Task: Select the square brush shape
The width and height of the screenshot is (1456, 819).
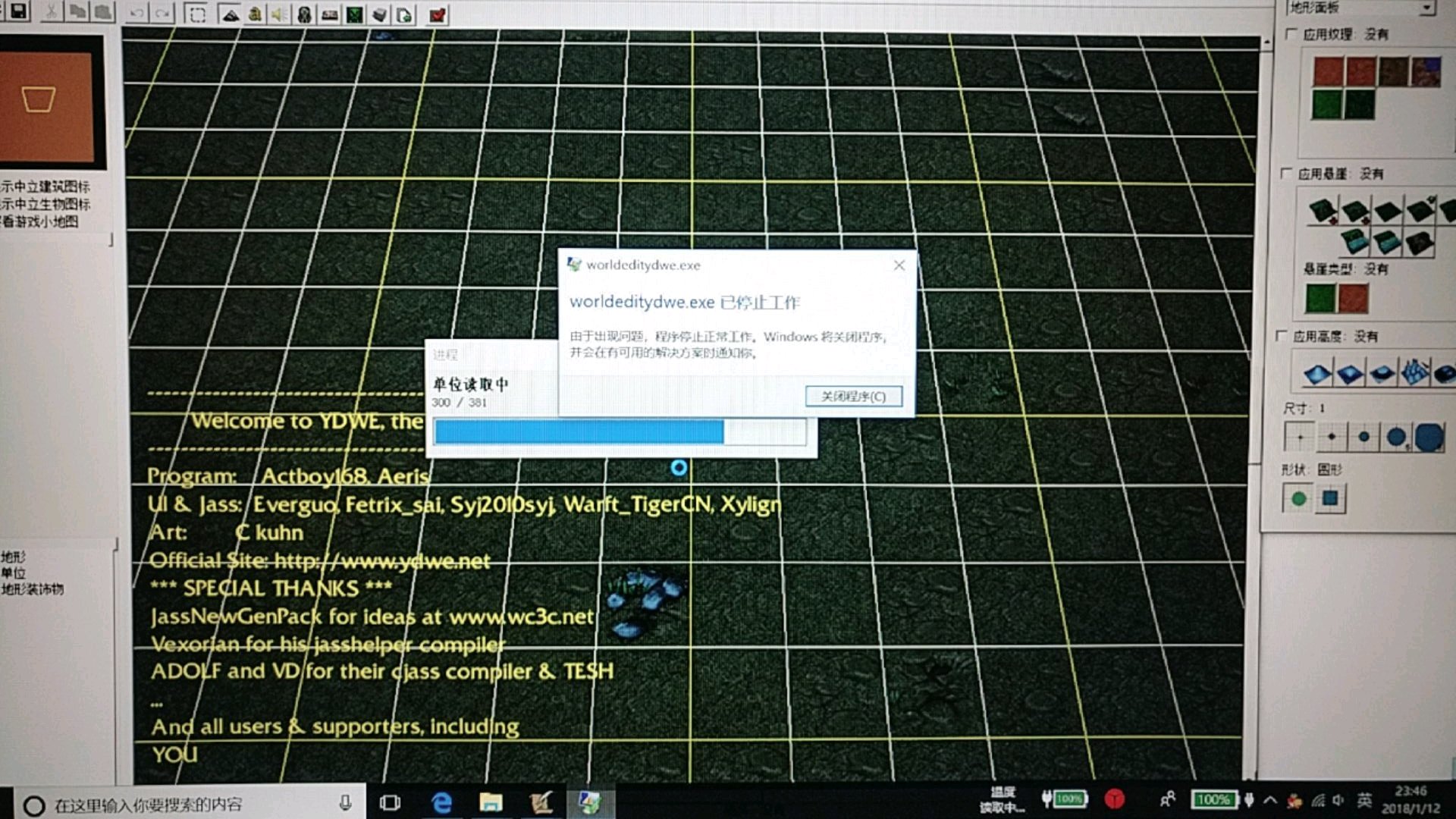Action: (1330, 499)
